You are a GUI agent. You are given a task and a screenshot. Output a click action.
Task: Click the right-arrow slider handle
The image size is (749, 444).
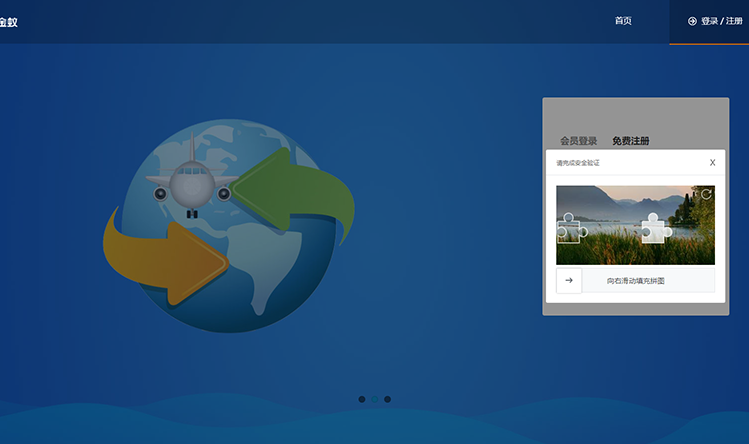(569, 281)
